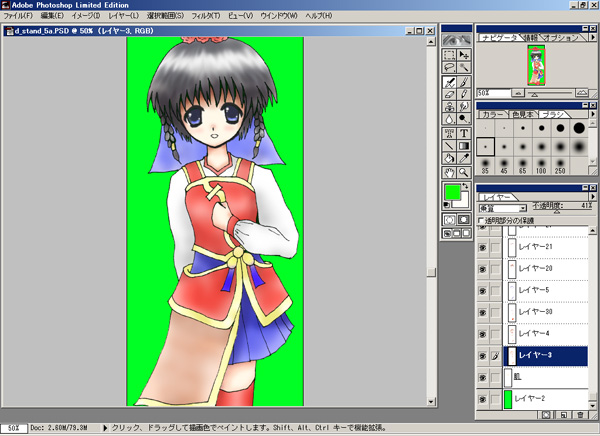Open Layers panel flyout menu arrow

click(592, 196)
